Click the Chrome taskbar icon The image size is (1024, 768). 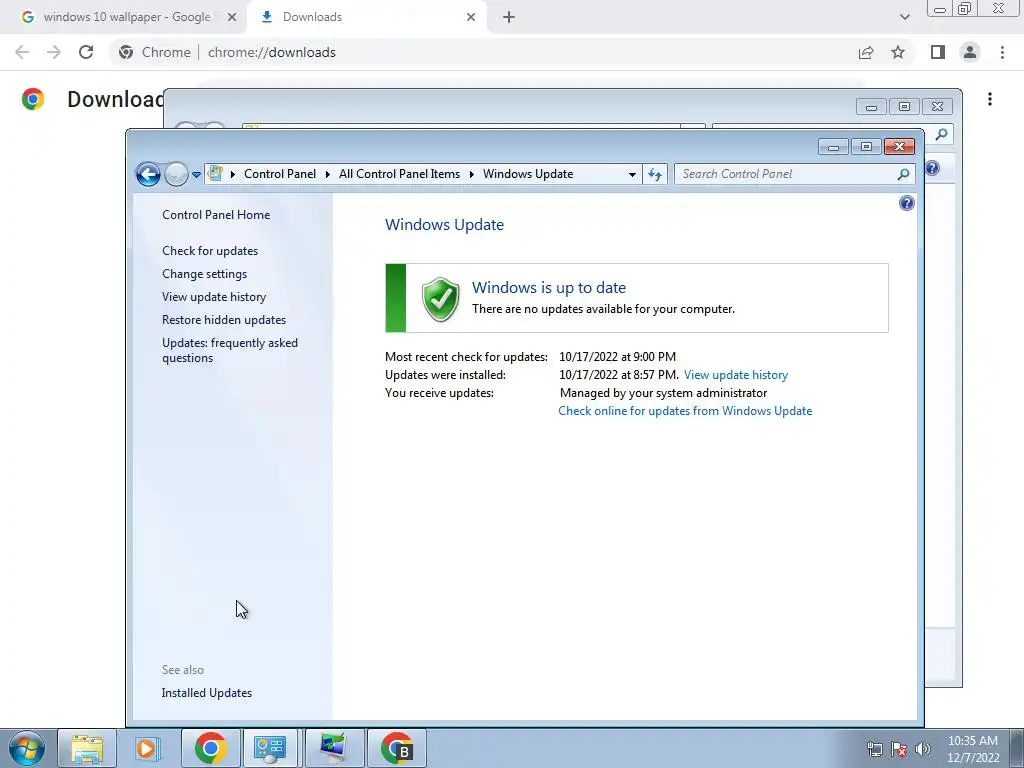210,748
